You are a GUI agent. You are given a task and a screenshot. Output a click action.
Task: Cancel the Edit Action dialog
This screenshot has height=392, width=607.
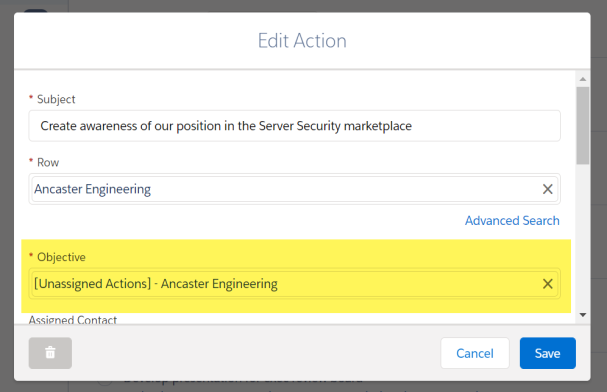(475, 353)
